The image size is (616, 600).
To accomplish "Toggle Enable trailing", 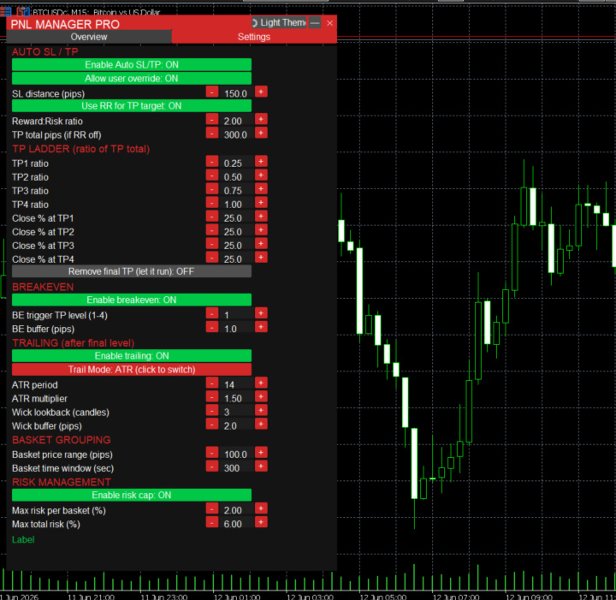I will tap(132, 356).
